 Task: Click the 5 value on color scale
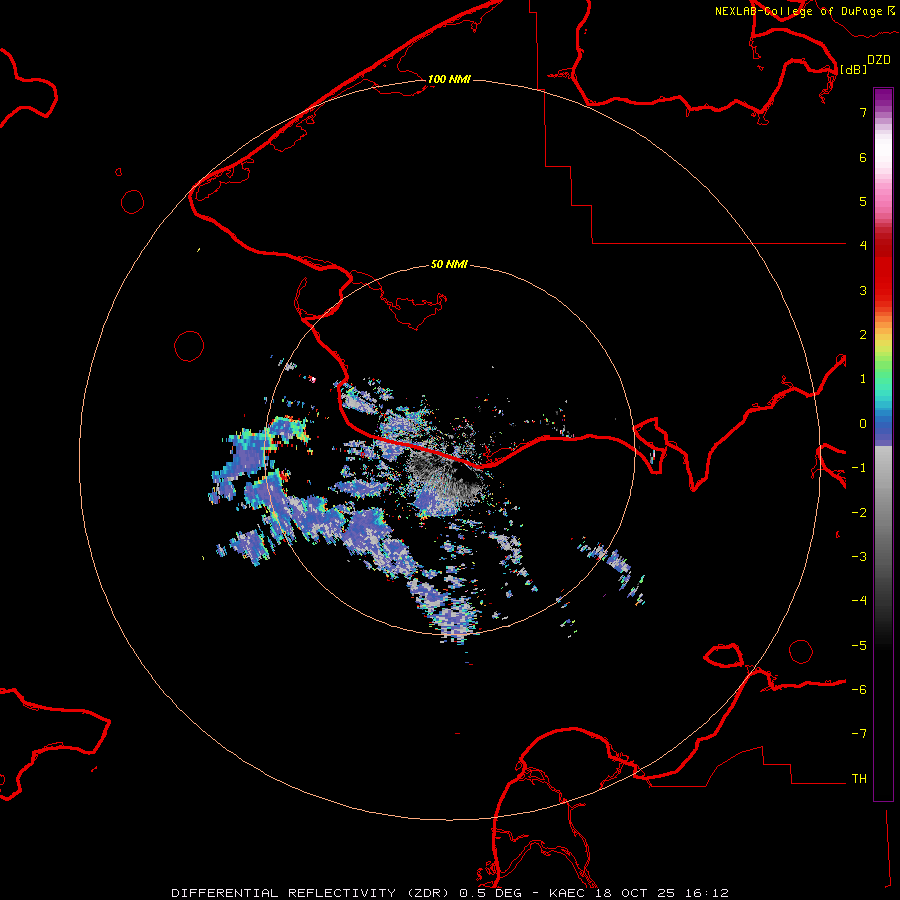pos(863,201)
